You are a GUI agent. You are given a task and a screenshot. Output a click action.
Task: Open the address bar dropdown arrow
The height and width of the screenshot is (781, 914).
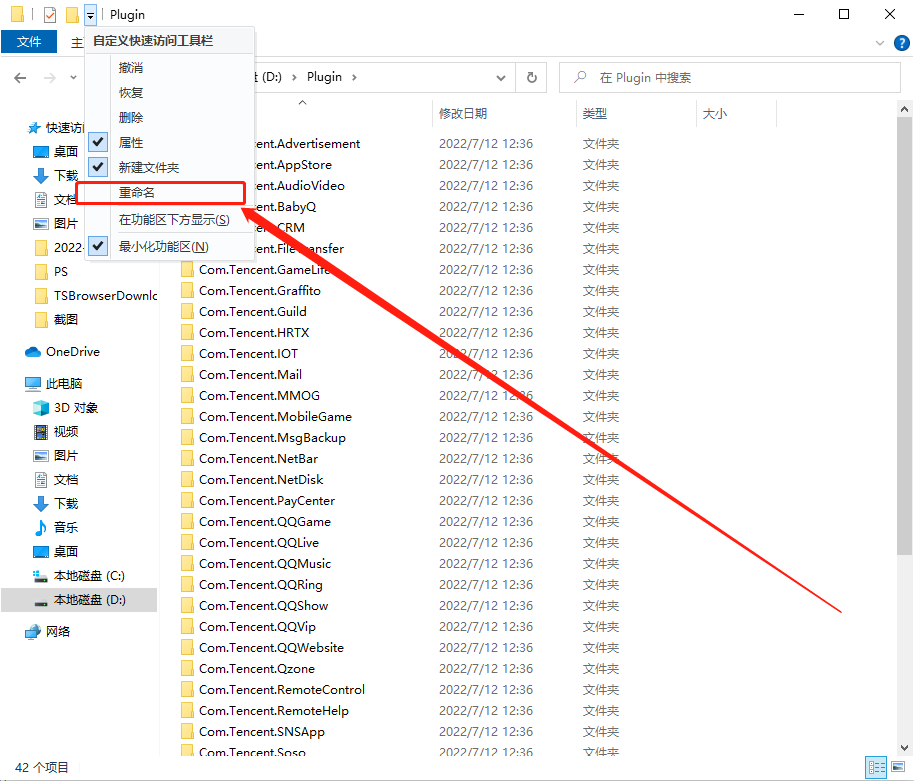pos(500,77)
